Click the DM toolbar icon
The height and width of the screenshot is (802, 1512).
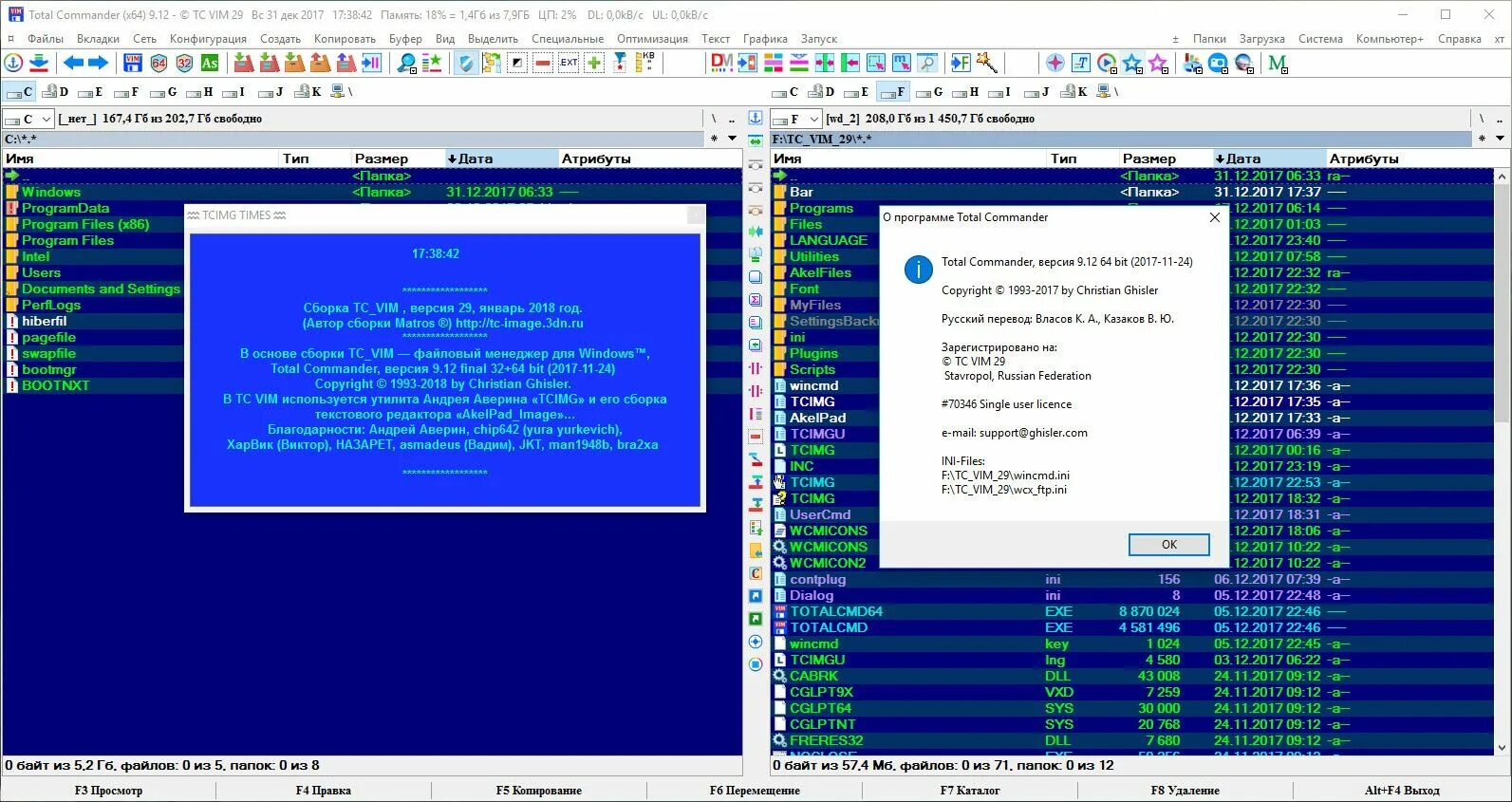click(721, 64)
